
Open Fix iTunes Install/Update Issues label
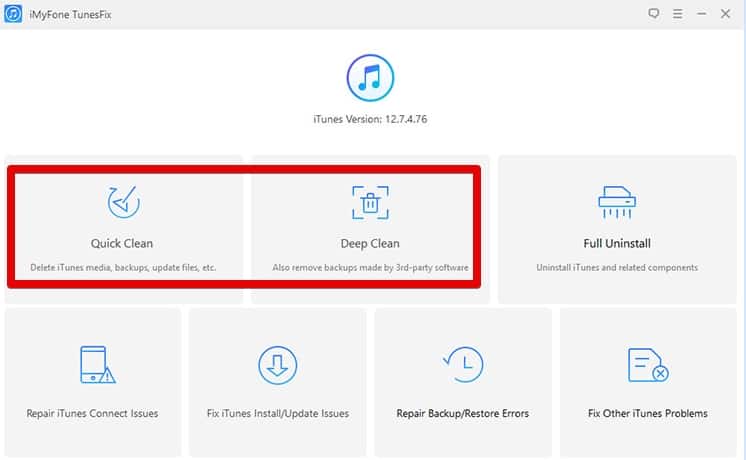click(x=278, y=413)
